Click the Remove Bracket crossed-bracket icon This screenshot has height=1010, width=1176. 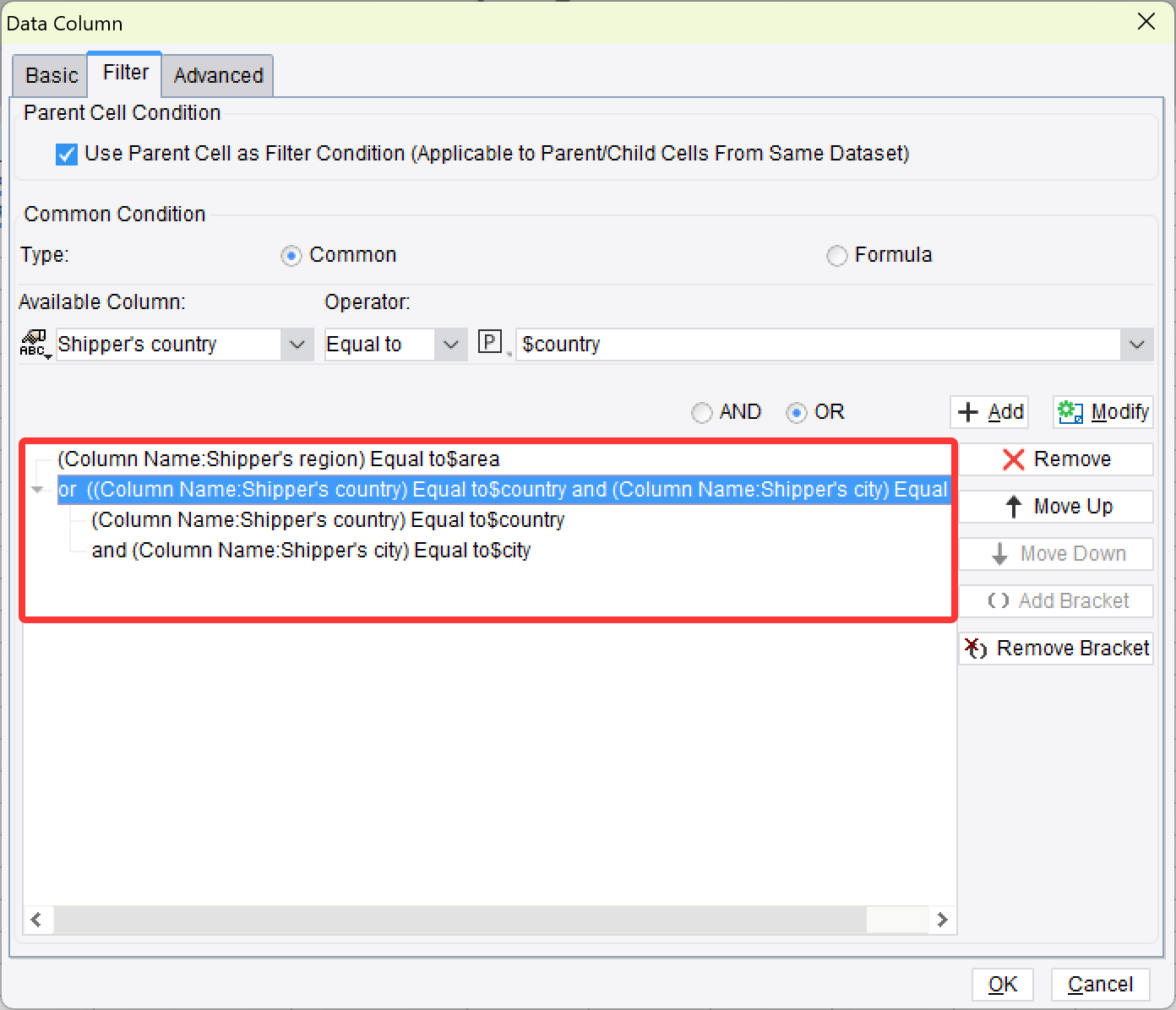(x=977, y=649)
